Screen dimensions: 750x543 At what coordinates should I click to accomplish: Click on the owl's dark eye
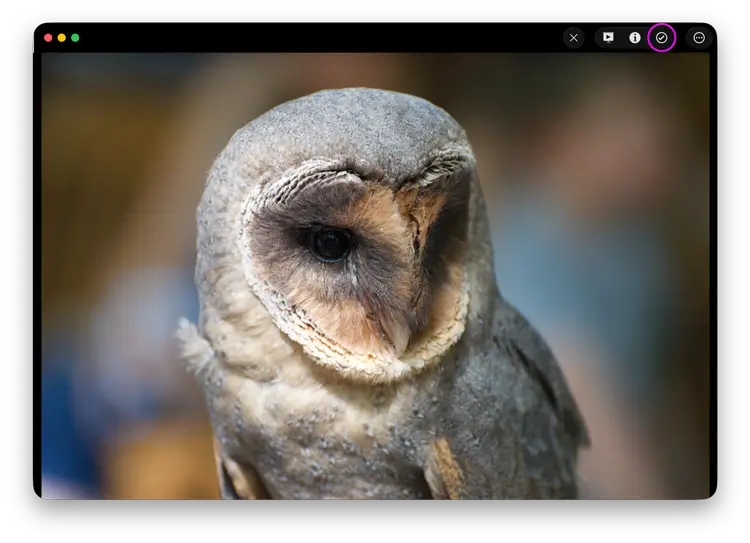(x=329, y=242)
